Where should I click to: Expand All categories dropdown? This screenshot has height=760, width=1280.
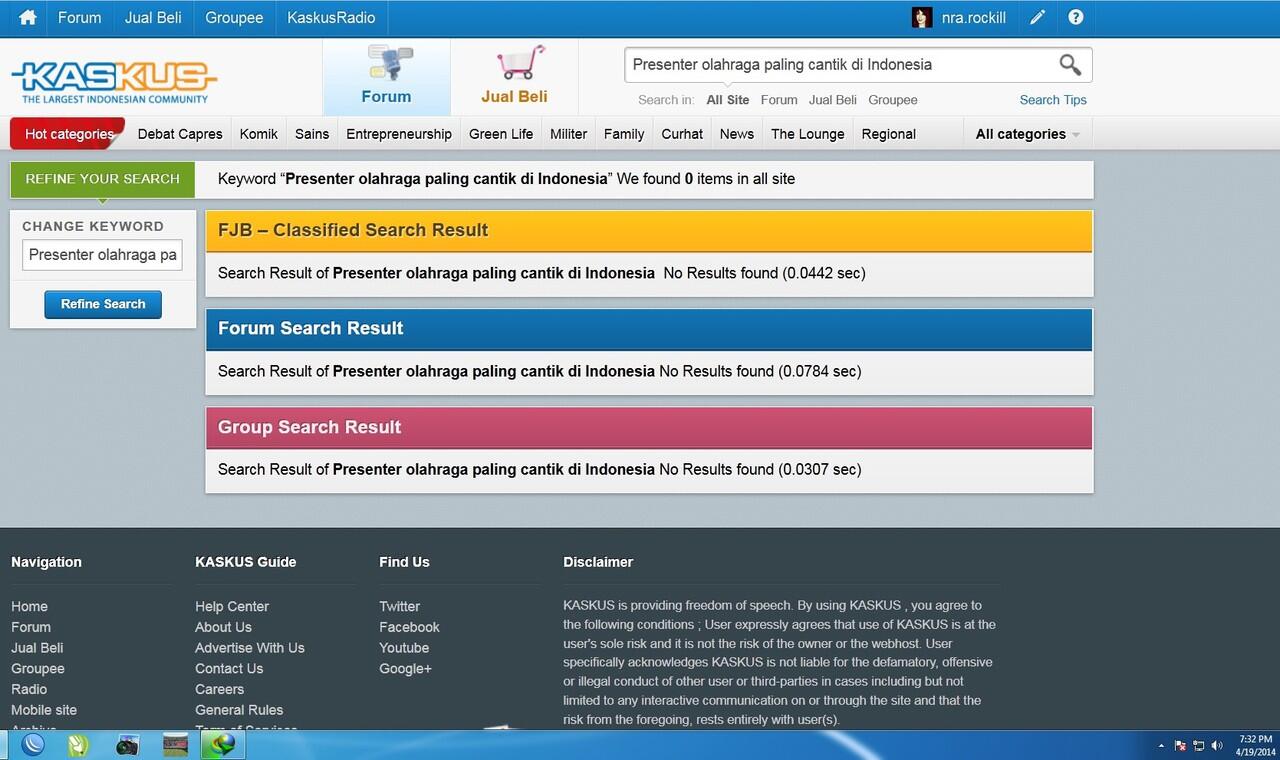(x=1028, y=134)
